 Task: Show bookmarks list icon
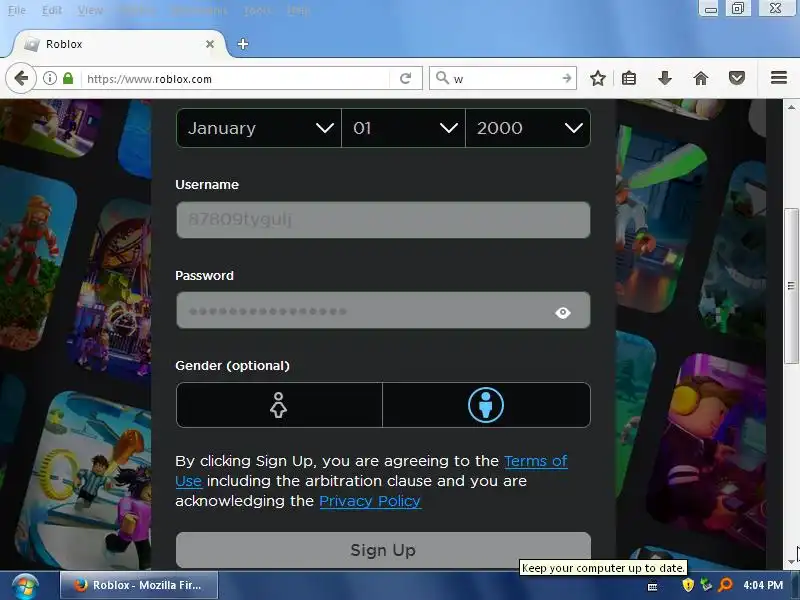click(629, 78)
